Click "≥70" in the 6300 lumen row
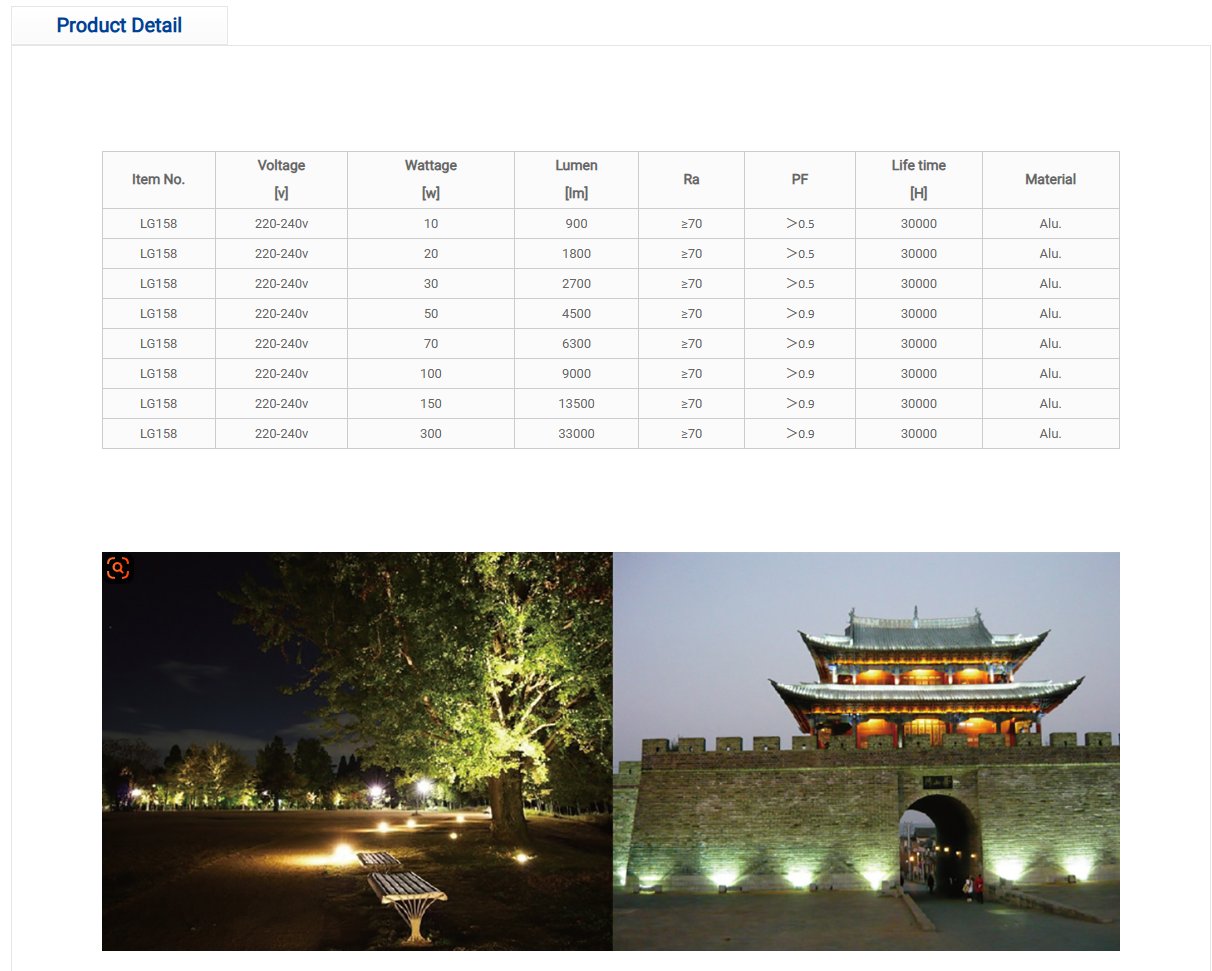The width and height of the screenshot is (1212, 971). coord(691,344)
